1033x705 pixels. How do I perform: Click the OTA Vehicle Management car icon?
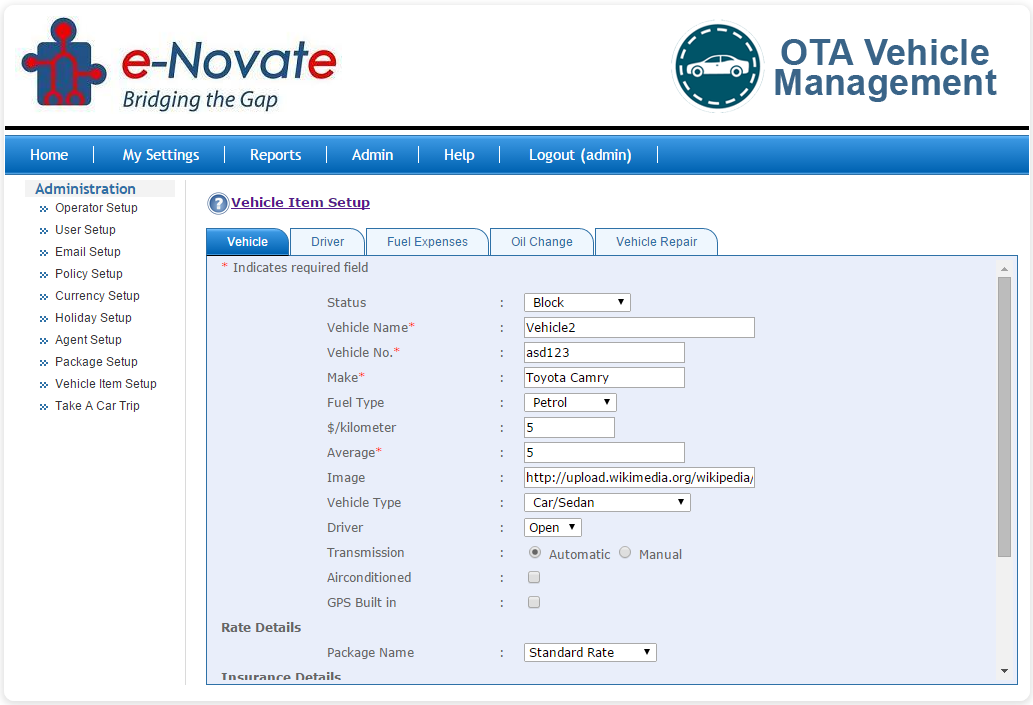point(716,66)
